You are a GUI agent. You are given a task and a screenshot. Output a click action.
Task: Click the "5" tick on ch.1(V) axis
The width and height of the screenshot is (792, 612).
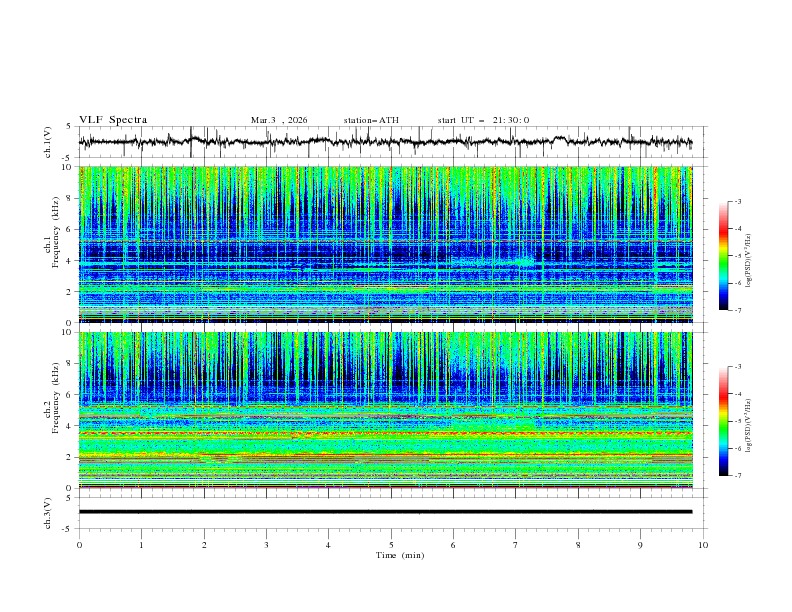click(69, 127)
